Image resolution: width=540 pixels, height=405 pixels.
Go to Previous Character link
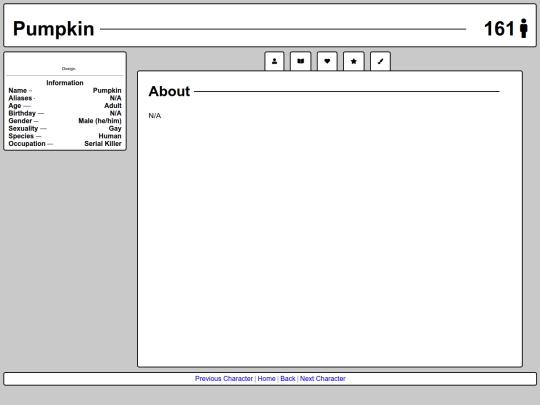pyautogui.click(x=224, y=378)
